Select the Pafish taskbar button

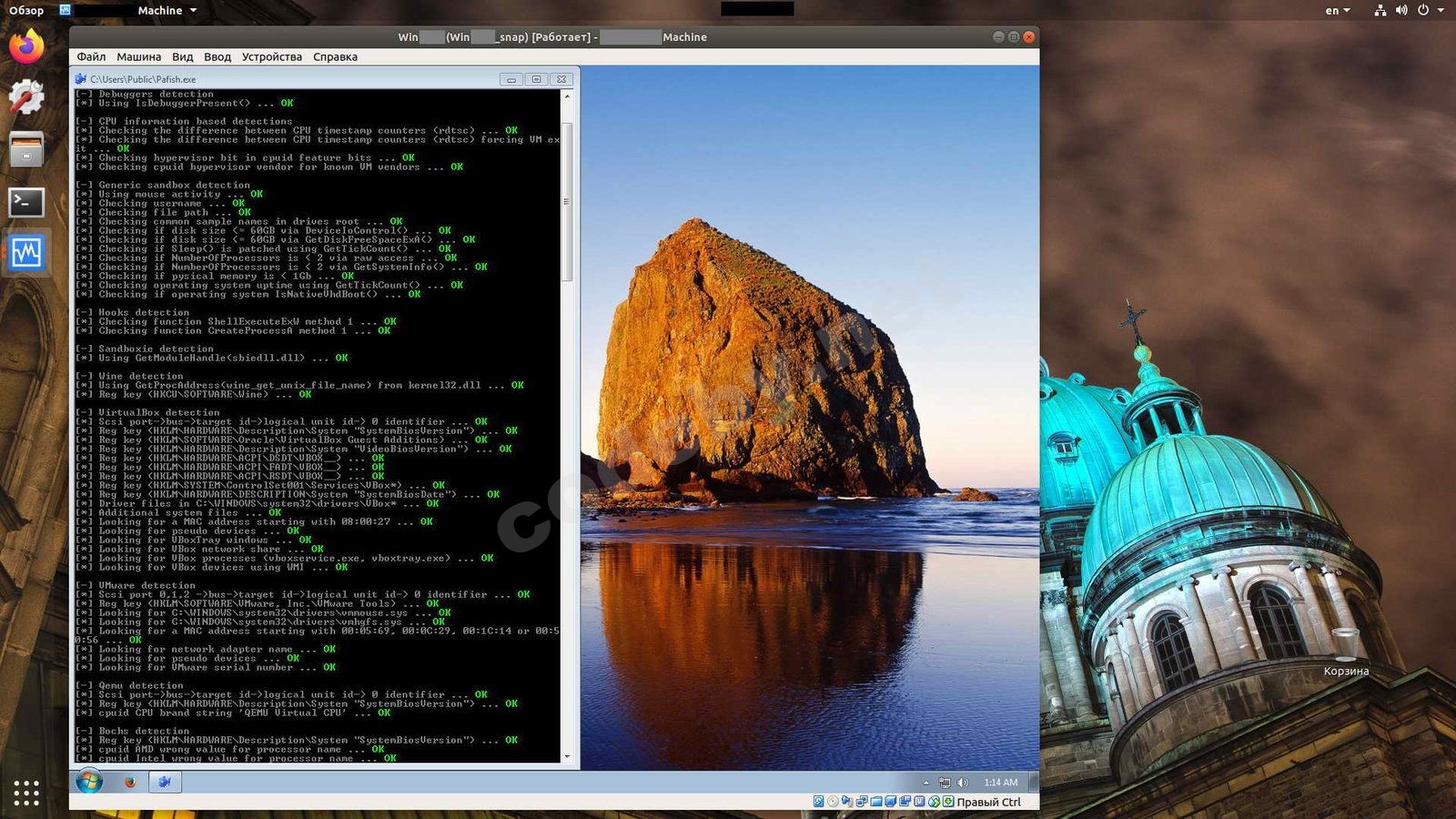click(165, 782)
